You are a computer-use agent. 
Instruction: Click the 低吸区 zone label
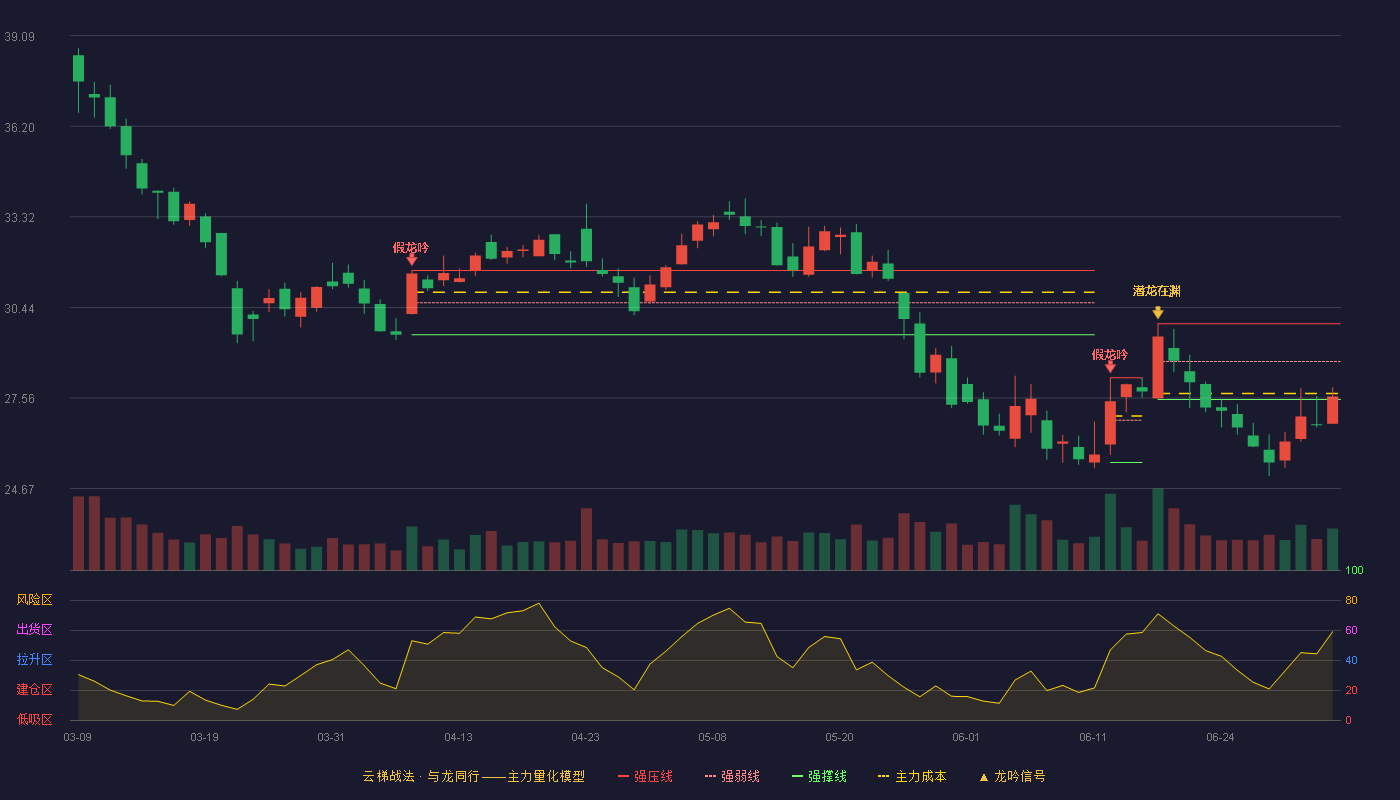coord(35,720)
